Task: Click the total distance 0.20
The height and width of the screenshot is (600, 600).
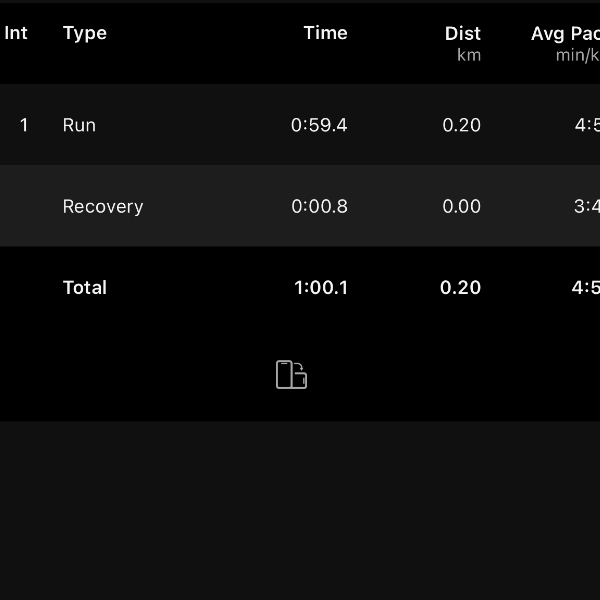Action: pos(460,288)
